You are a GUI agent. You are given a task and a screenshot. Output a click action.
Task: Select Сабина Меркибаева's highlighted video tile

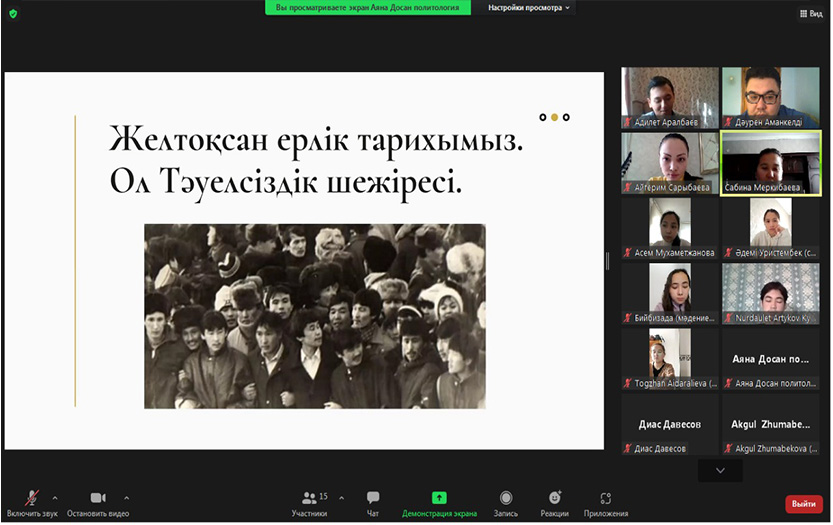[x=770, y=163]
